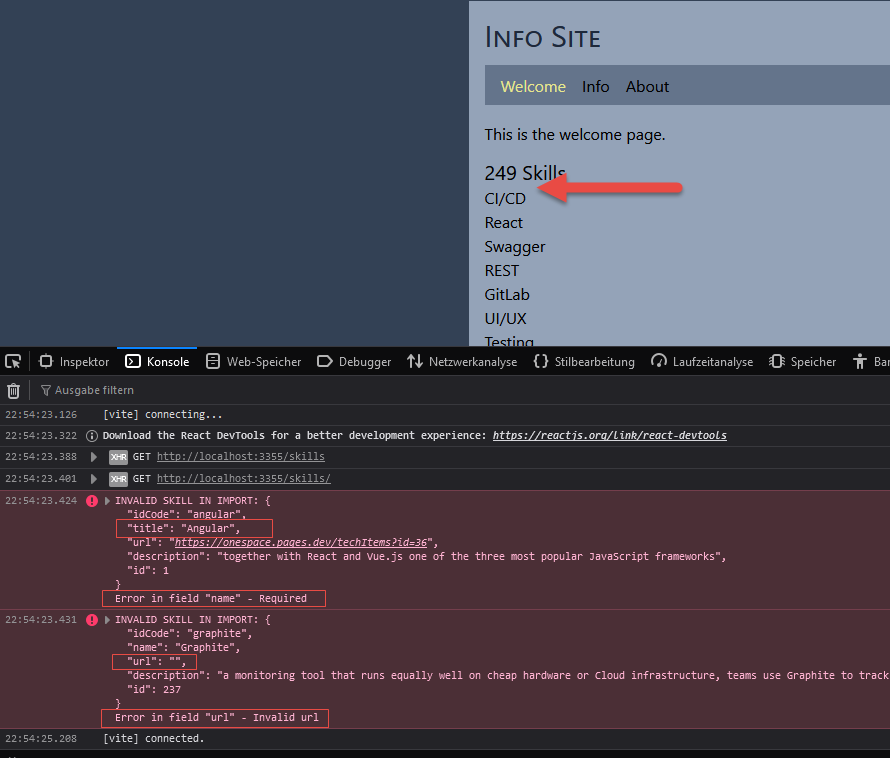Switch to the Inspektor tab
The height and width of the screenshot is (758, 890).
pos(74,362)
